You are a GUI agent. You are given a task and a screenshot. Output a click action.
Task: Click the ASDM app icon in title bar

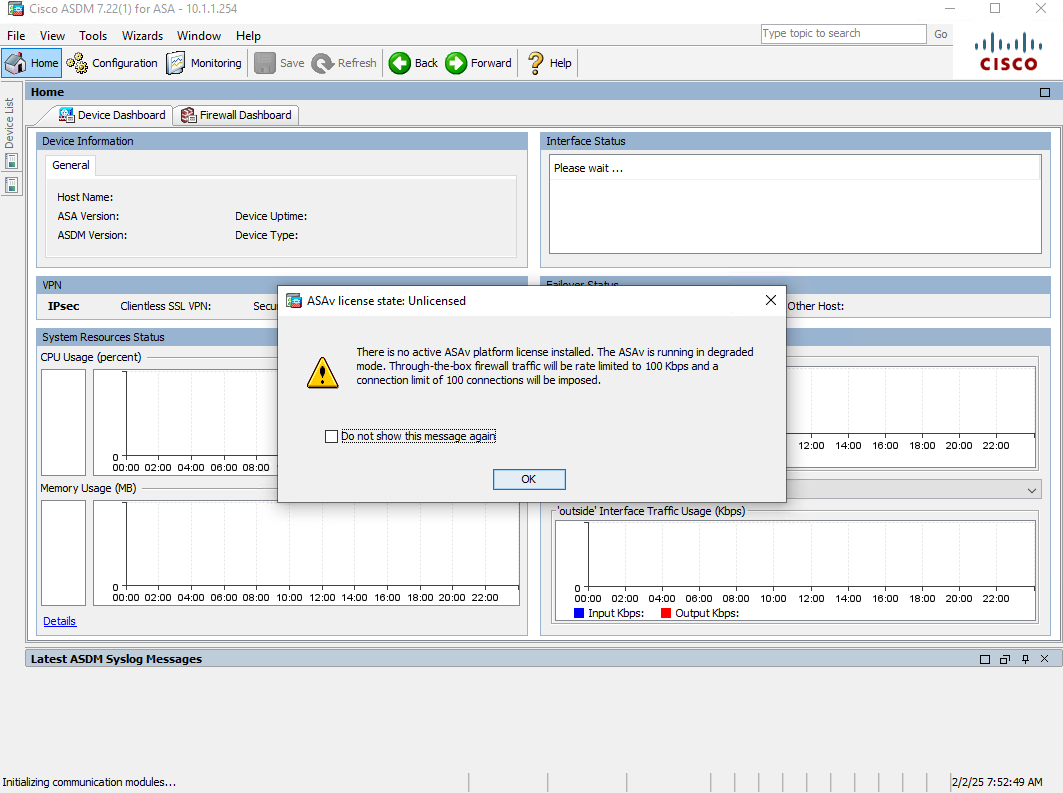coord(16,9)
